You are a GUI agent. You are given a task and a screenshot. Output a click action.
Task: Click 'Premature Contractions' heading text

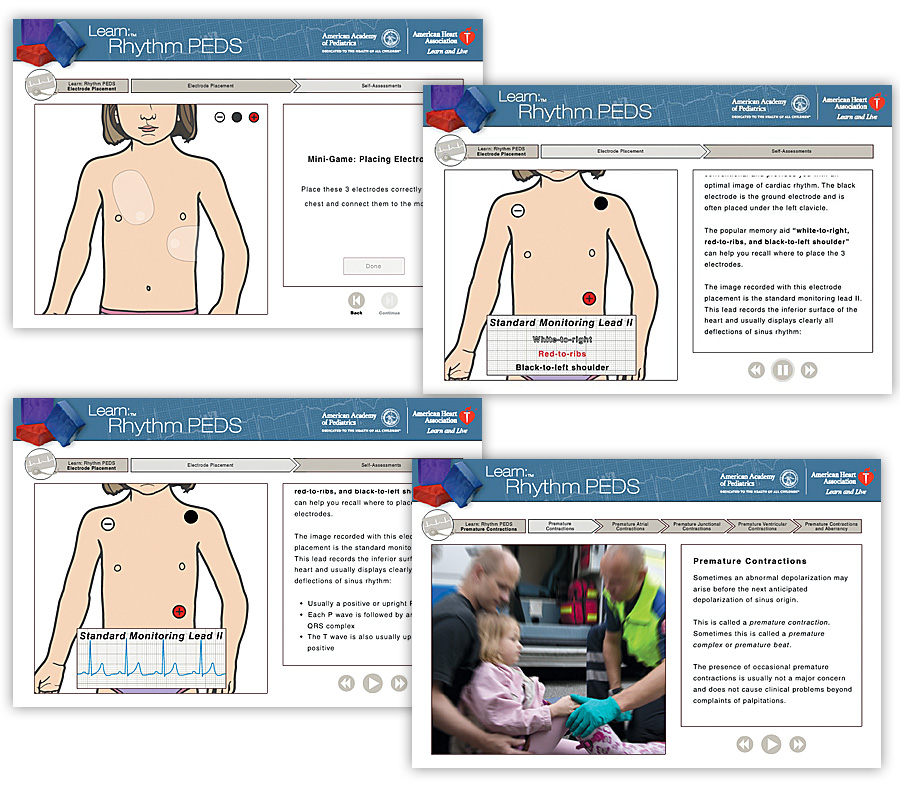pos(750,561)
